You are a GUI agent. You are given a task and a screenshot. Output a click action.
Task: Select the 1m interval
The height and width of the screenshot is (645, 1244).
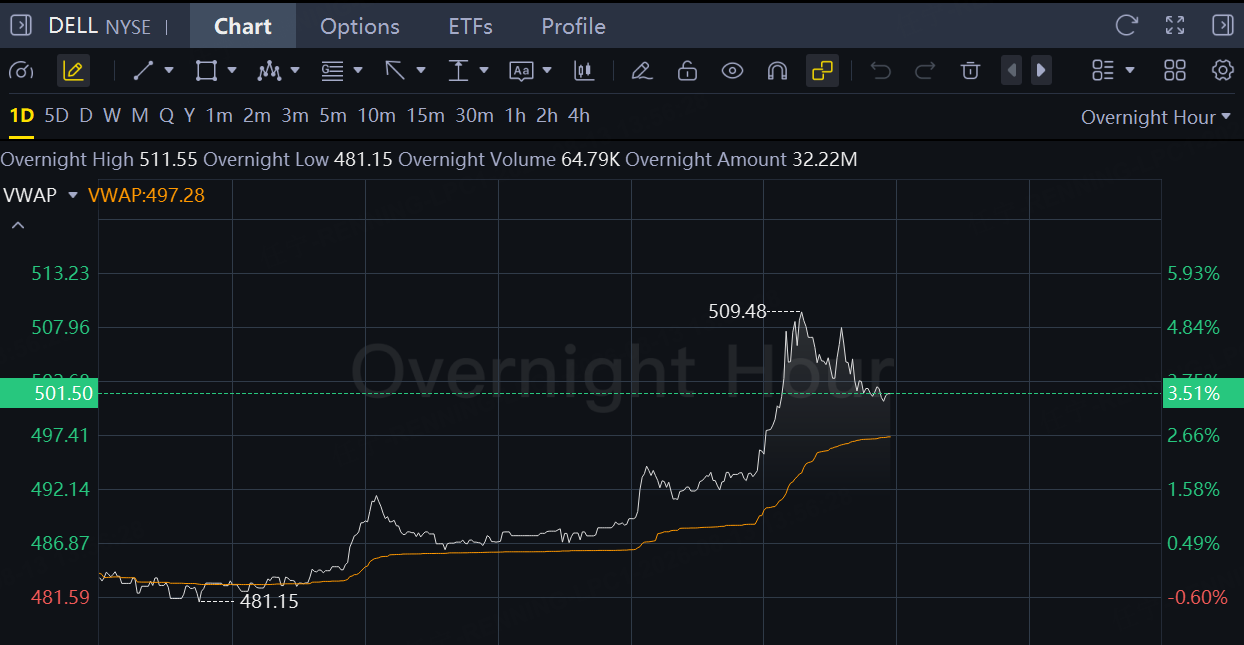click(x=219, y=116)
